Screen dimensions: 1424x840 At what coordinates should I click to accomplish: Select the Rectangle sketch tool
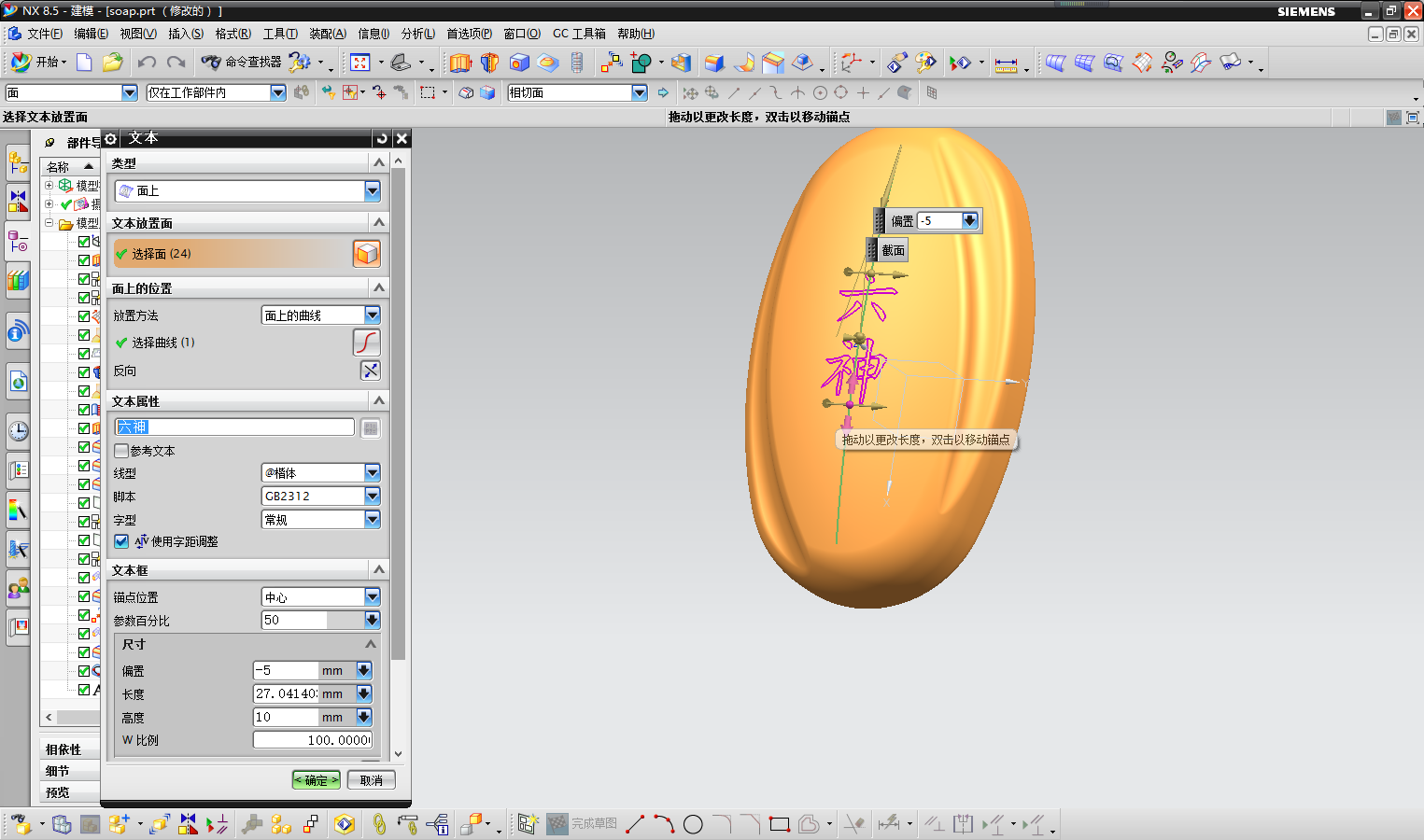pos(780,824)
